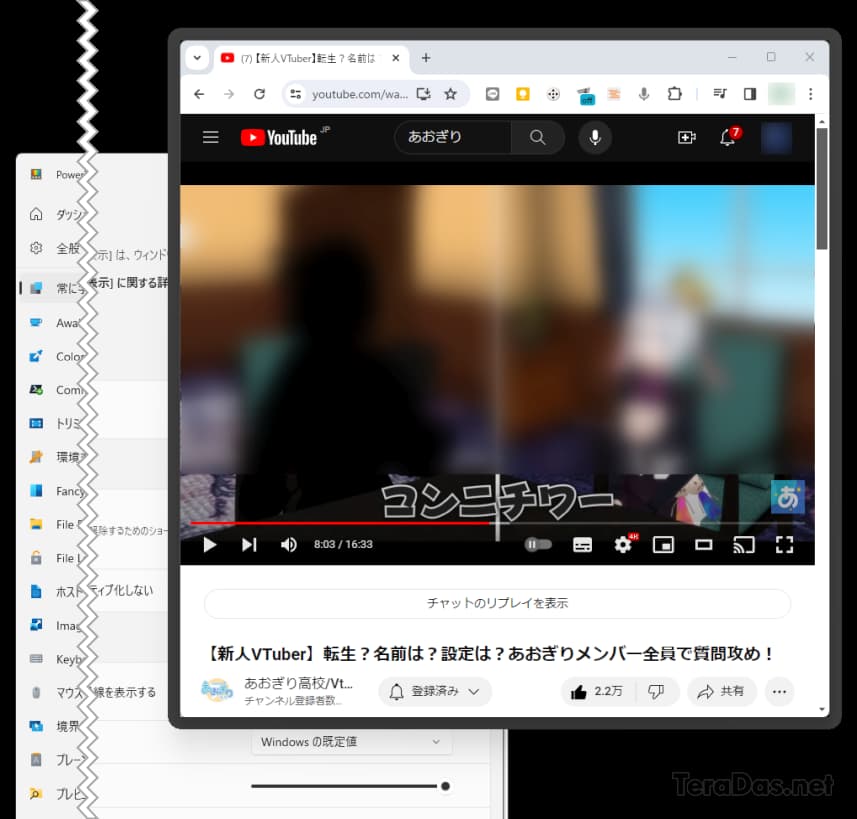Expand the Windows の既定値 dropdown
The height and width of the screenshot is (819, 857).
(351, 742)
